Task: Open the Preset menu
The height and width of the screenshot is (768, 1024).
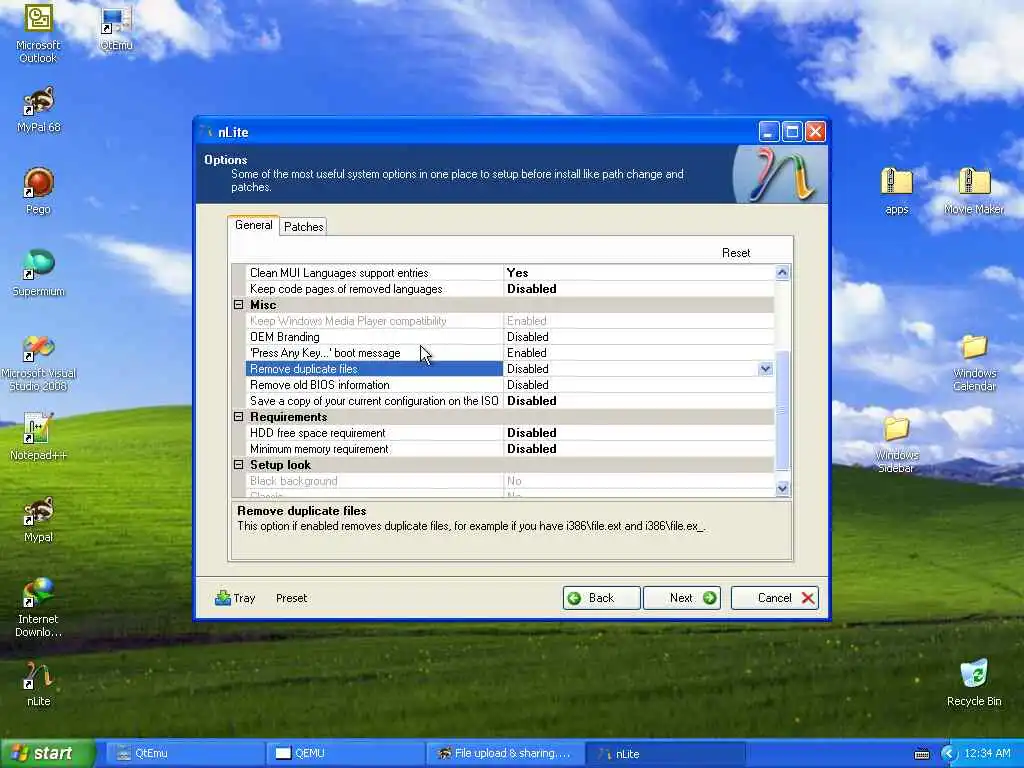Action: pyautogui.click(x=291, y=598)
